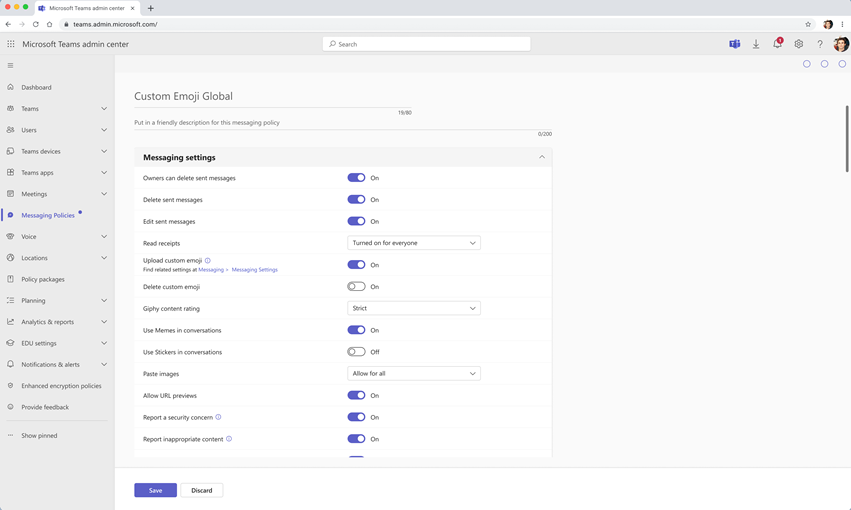Open the help question mark icon
851x510 pixels.
[x=820, y=44]
